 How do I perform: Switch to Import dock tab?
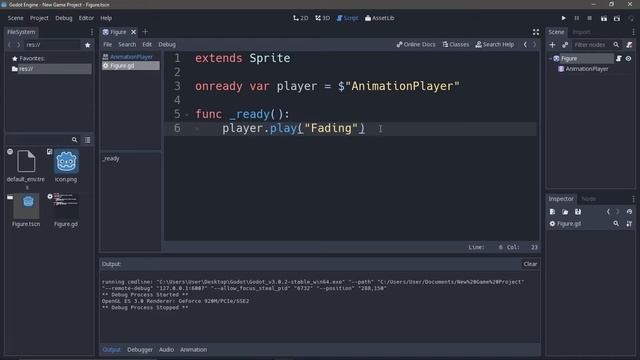tap(581, 32)
